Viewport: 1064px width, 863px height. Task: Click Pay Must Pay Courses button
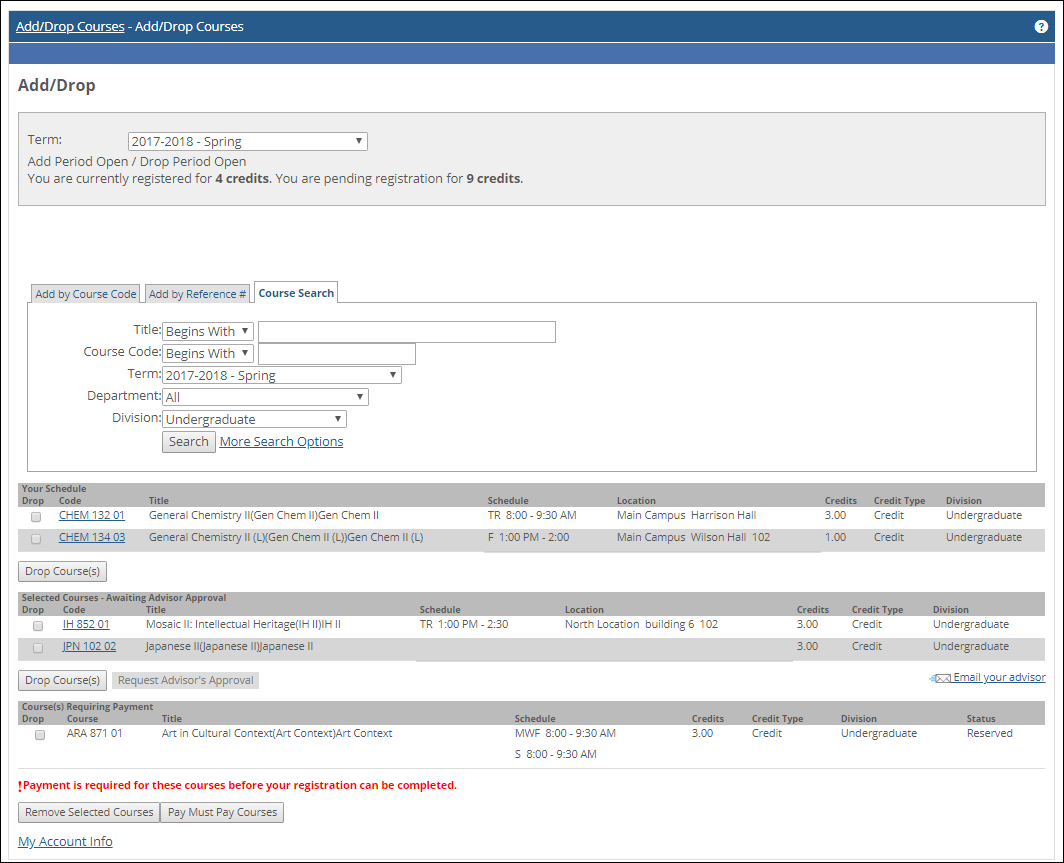click(x=222, y=812)
